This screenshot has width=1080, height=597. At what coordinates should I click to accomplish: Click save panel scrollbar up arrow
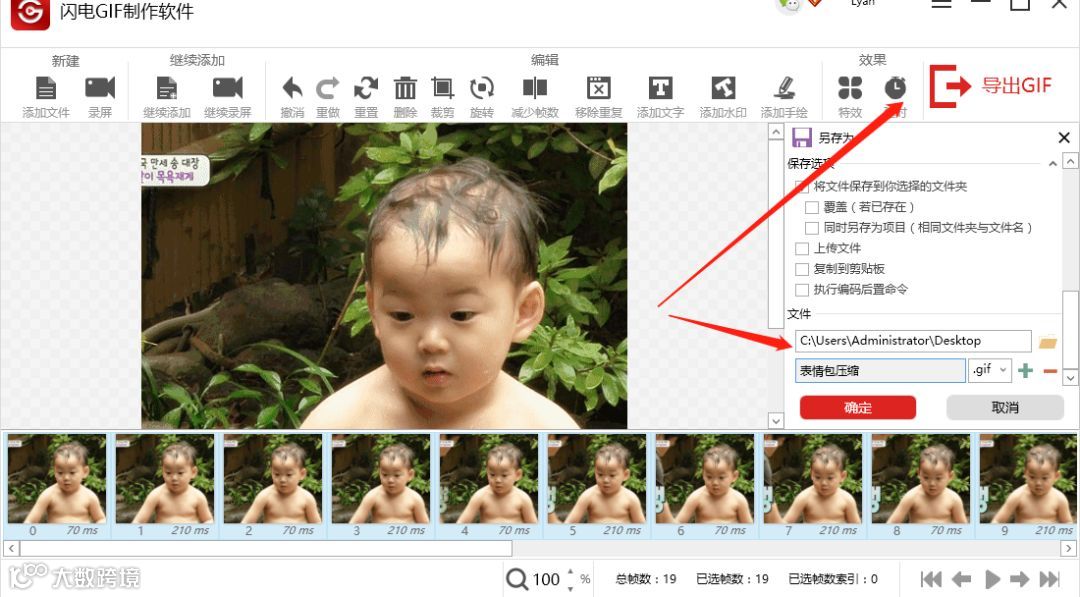(1070, 161)
